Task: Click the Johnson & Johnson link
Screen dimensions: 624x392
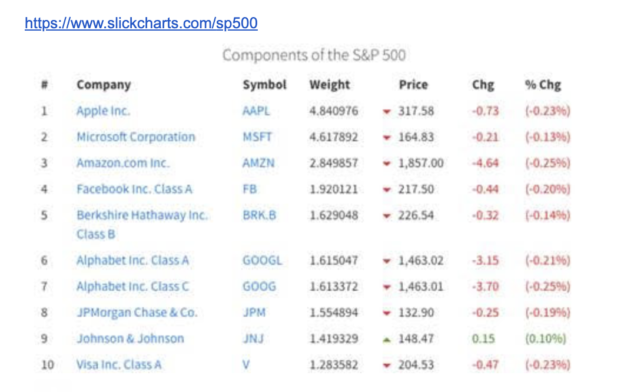Action: click(130, 339)
